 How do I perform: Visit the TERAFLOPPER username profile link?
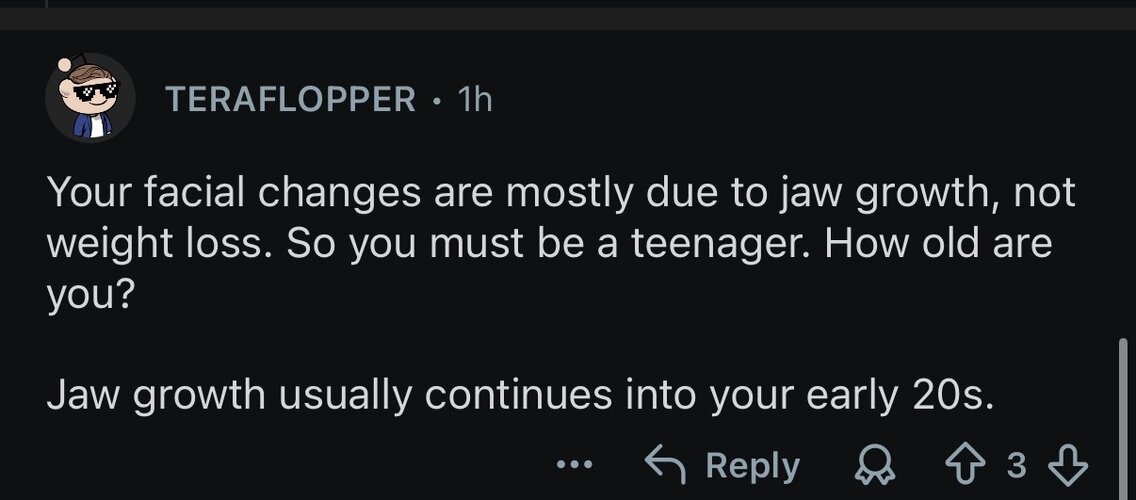pos(291,99)
